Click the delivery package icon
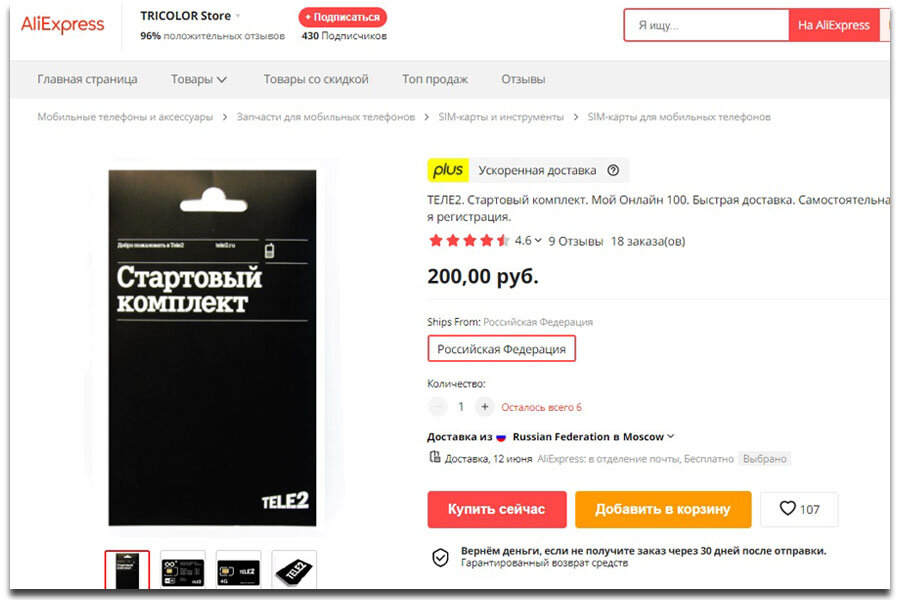 point(435,458)
